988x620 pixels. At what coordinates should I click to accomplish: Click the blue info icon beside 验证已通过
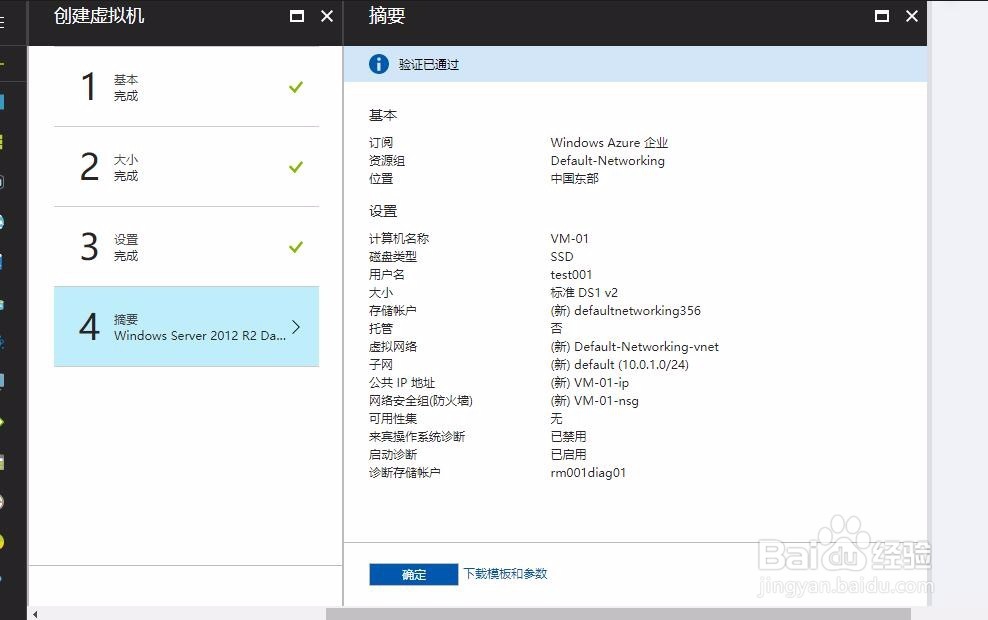(379, 64)
